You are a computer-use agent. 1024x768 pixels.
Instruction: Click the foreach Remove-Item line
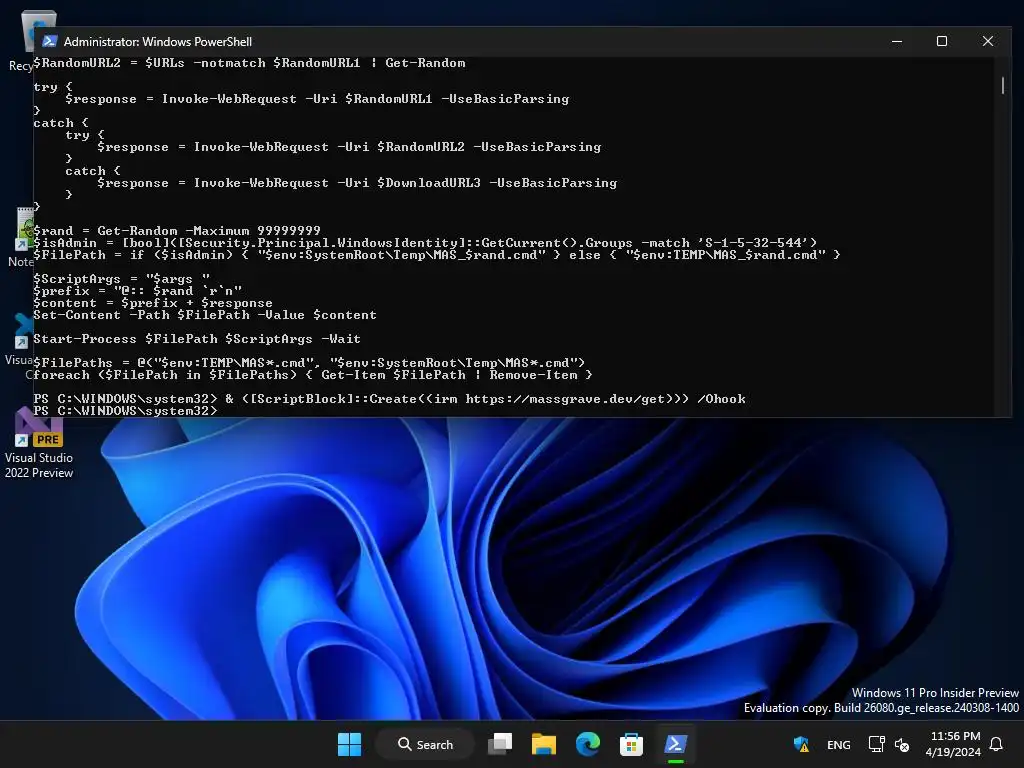pyautogui.click(x=313, y=375)
